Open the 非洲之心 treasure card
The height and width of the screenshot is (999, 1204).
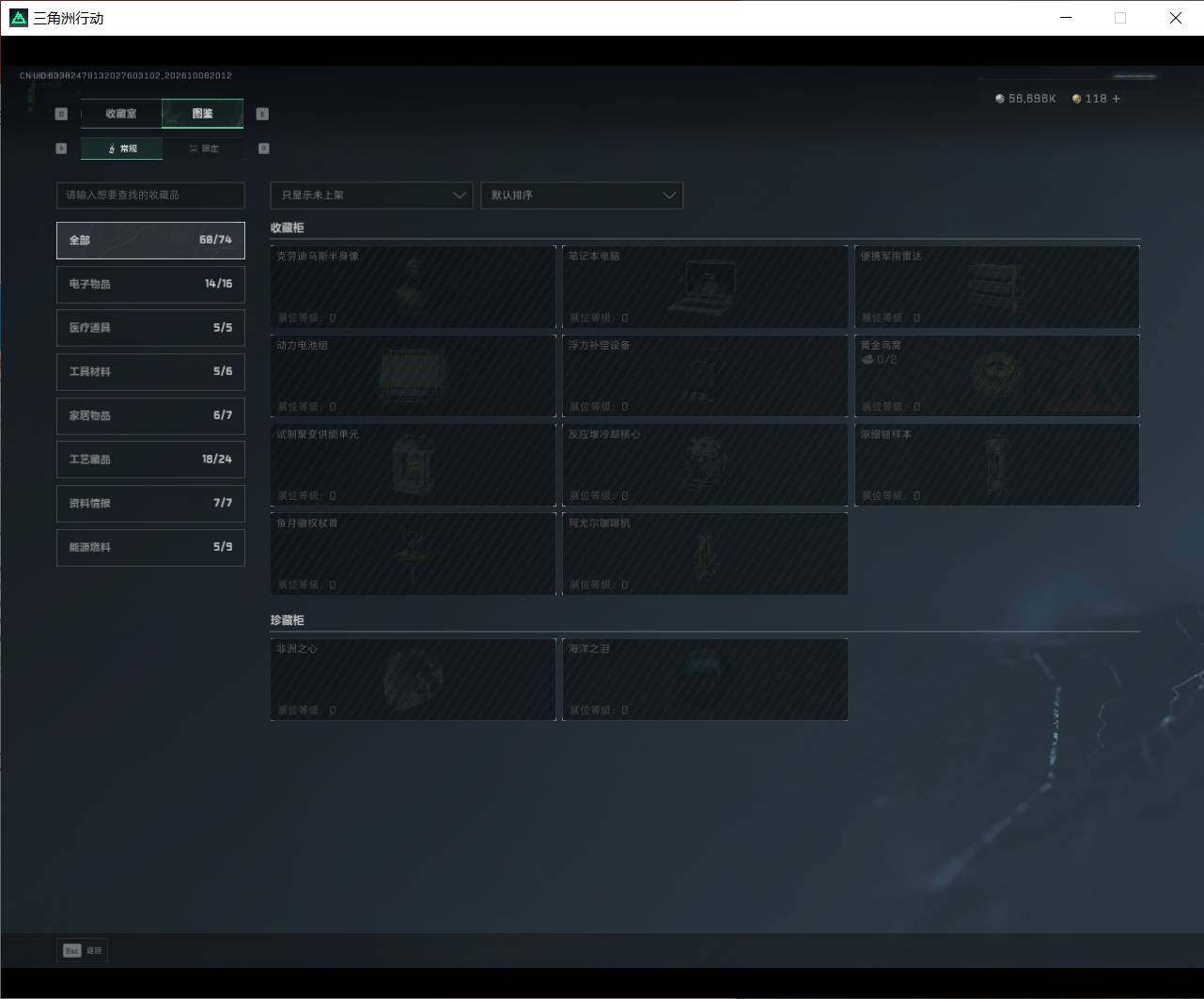414,679
